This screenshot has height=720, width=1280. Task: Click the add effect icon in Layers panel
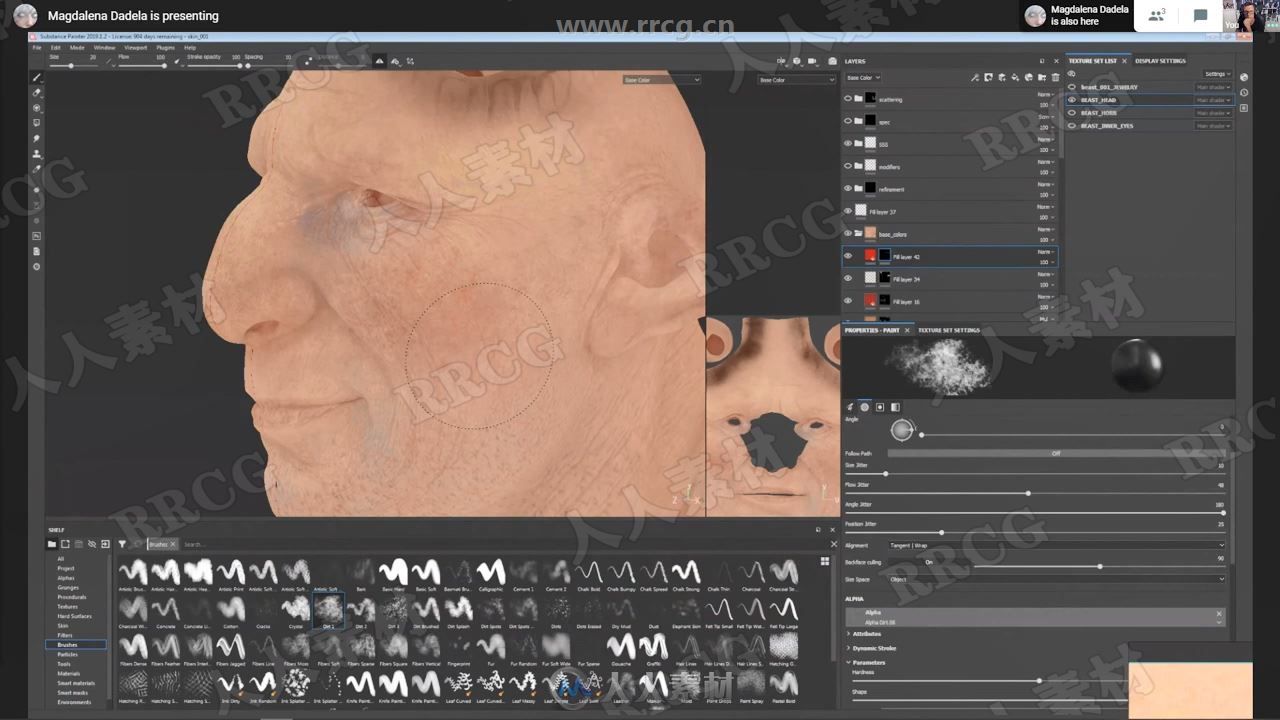coord(975,77)
